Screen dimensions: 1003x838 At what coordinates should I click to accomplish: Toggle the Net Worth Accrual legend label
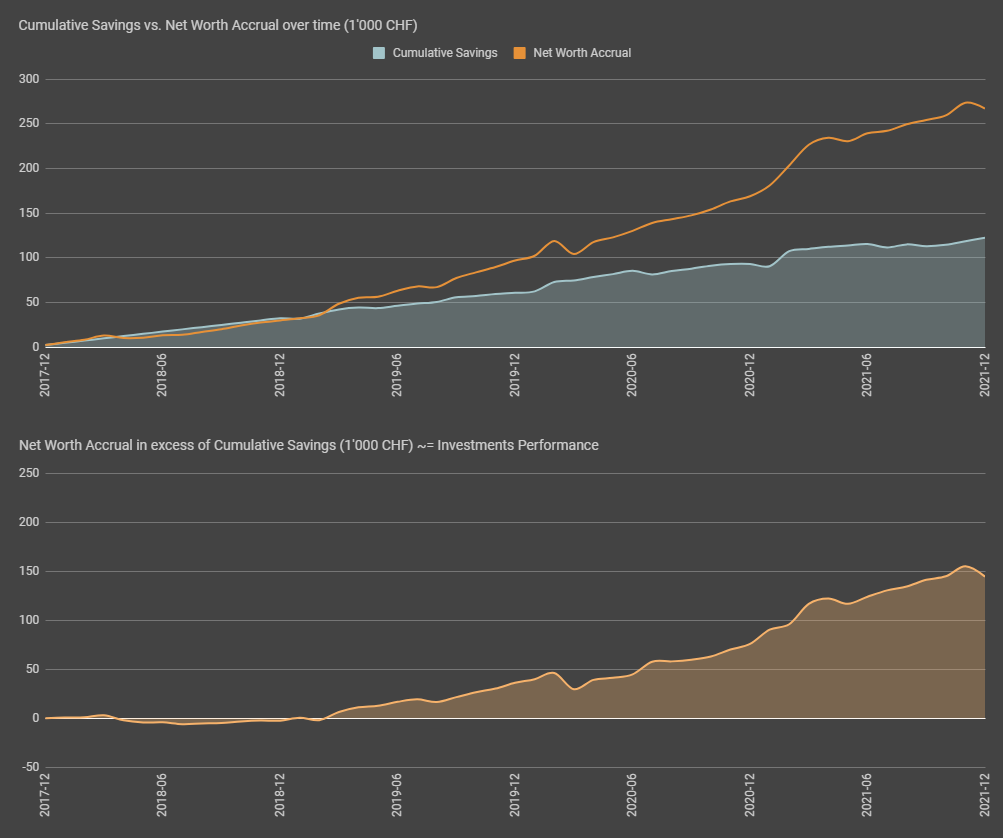click(x=582, y=53)
